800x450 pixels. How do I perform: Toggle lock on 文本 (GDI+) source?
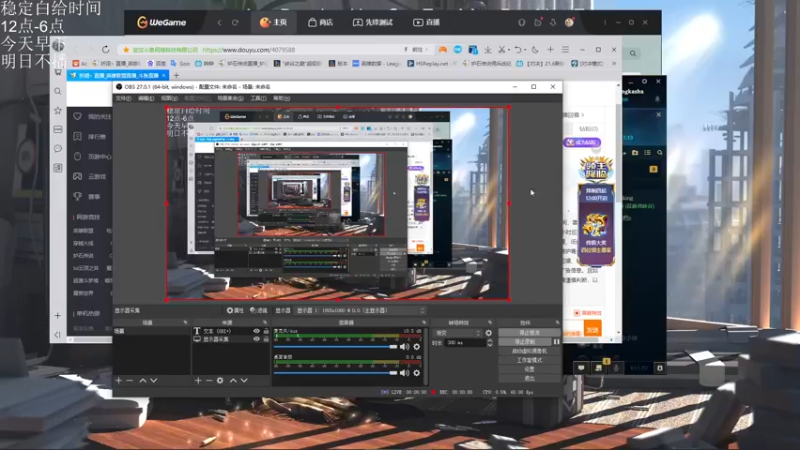[266, 331]
